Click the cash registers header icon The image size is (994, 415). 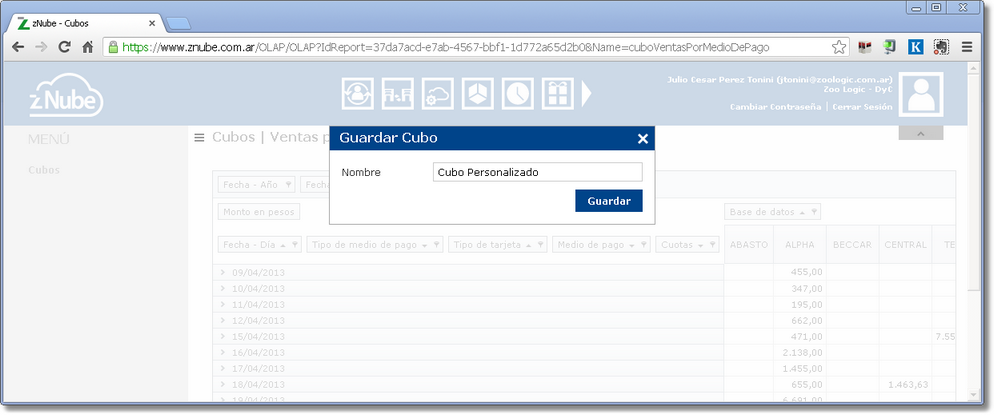point(397,93)
